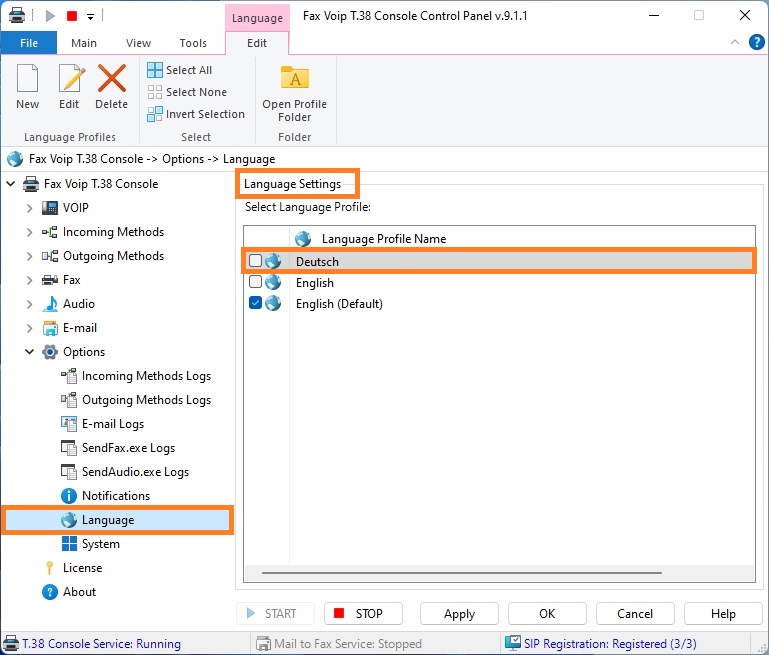This screenshot has width=769, height=655.
Task: Select the Edit ribbon tab
Action: coord(257,43)
